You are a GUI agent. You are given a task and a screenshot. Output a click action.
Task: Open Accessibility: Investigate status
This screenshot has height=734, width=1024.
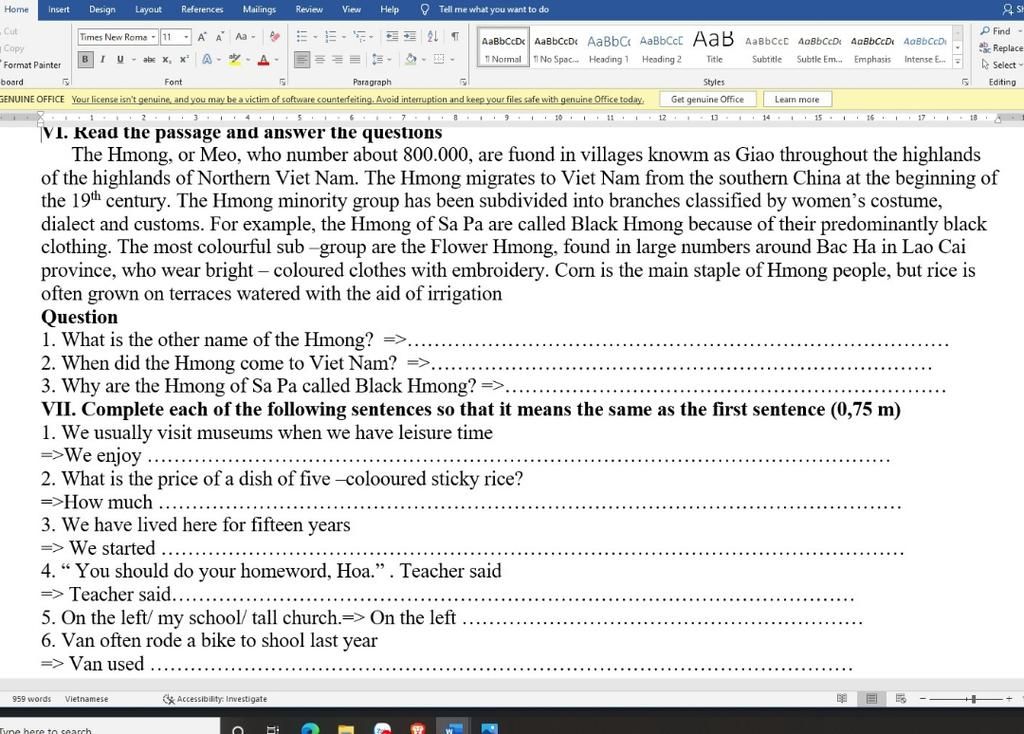[x=215, y=699]
